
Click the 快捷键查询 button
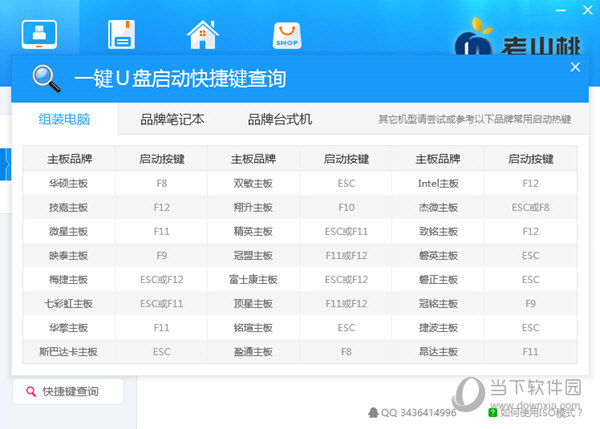pyautogui.click(x=68, y=391)
